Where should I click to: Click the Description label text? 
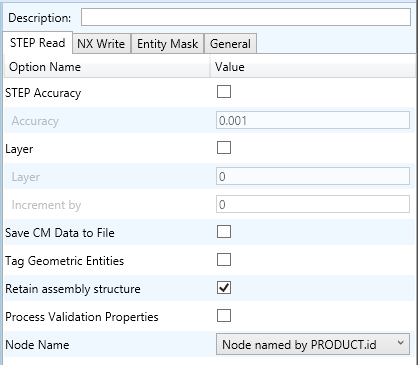tap(39, 18)
